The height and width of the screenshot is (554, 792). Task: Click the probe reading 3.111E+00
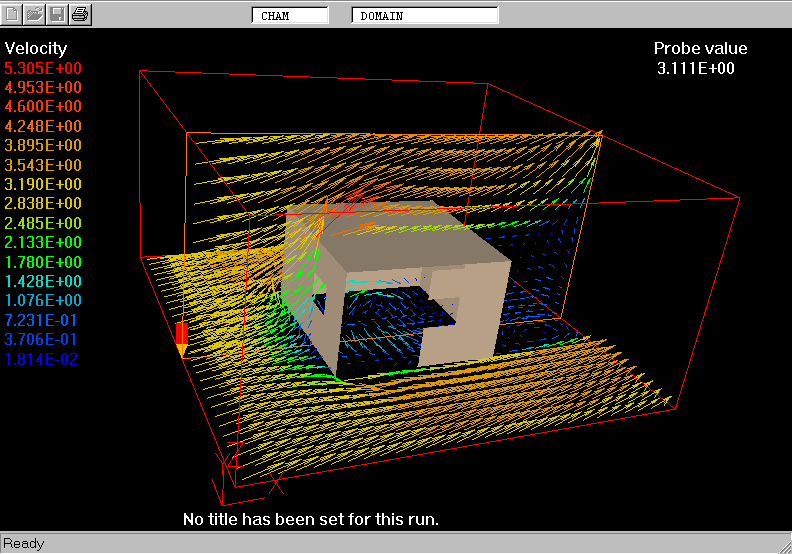coord(696,68)
